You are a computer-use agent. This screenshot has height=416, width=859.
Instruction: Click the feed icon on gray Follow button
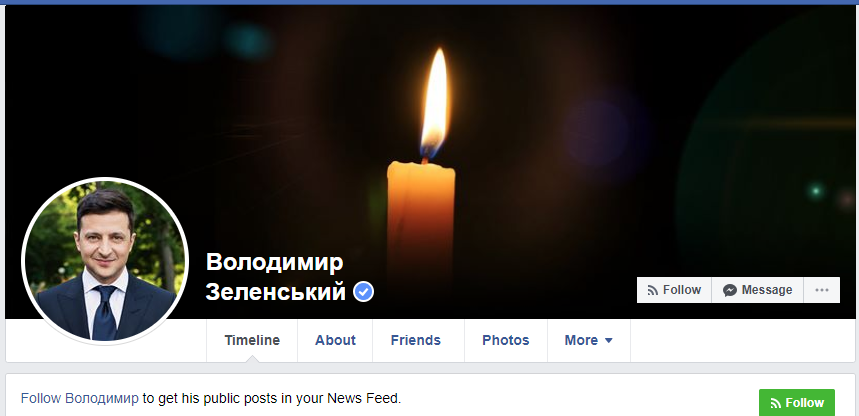coord(652,290)
